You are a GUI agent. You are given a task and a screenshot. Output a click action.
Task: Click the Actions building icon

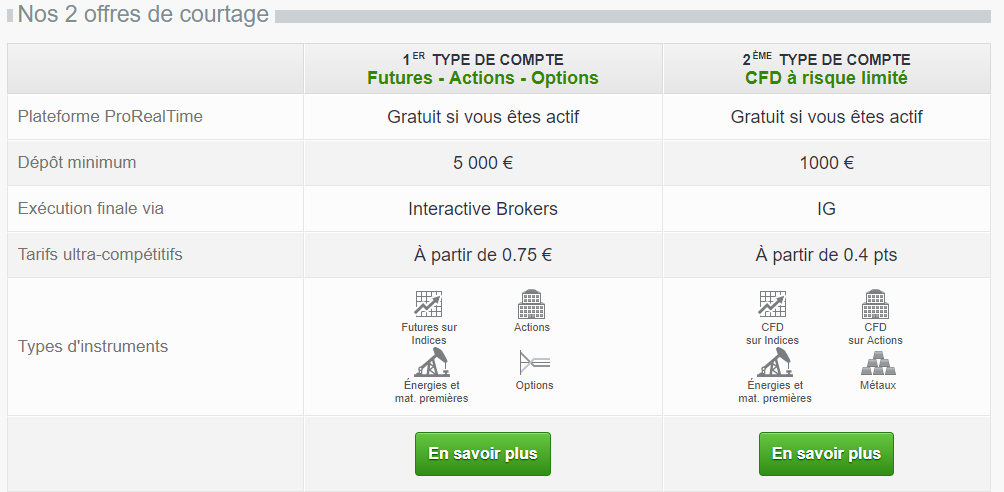tap(531, 304)
